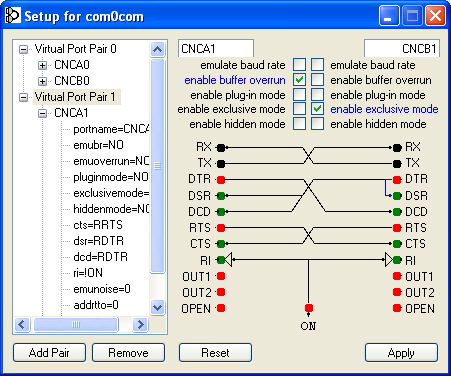
Task: Expand the CNCB0 tree node
Action: tap(42, 81)
